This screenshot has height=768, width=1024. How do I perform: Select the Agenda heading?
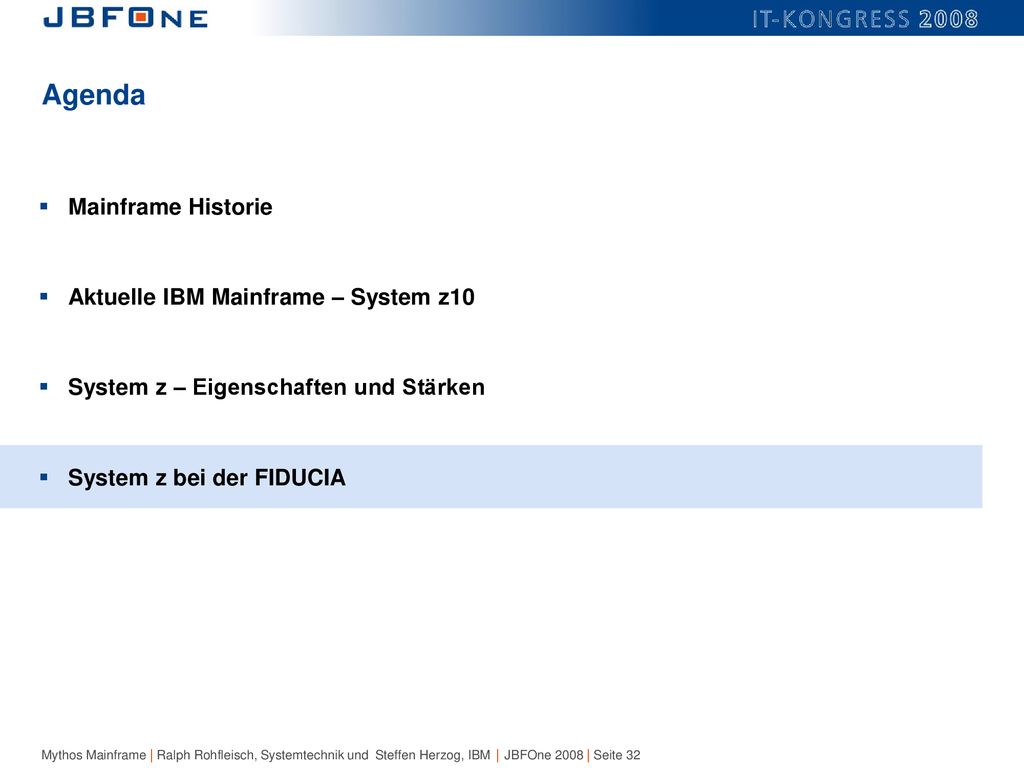(93, 95)
